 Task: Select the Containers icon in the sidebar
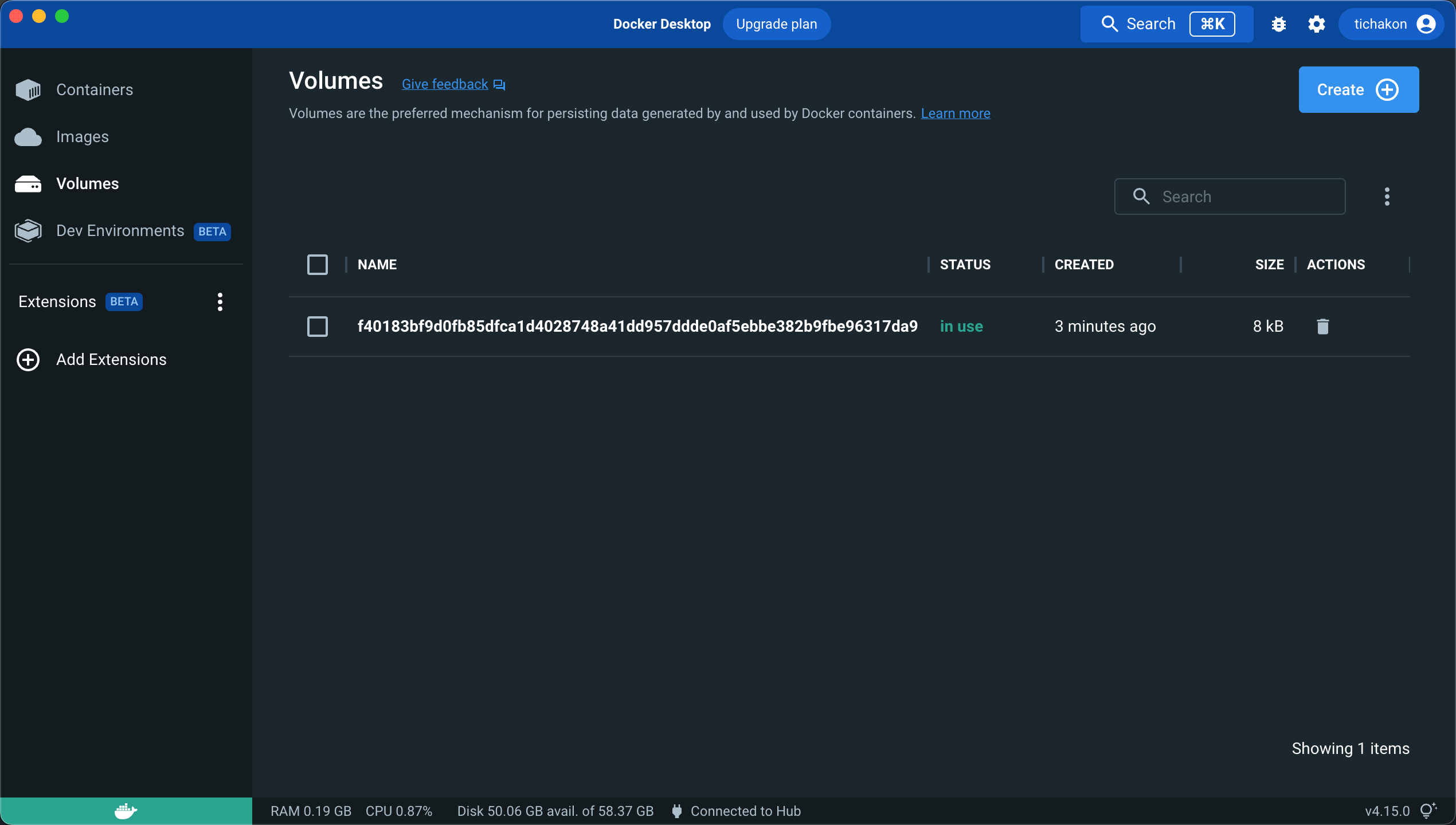[28, 89]
